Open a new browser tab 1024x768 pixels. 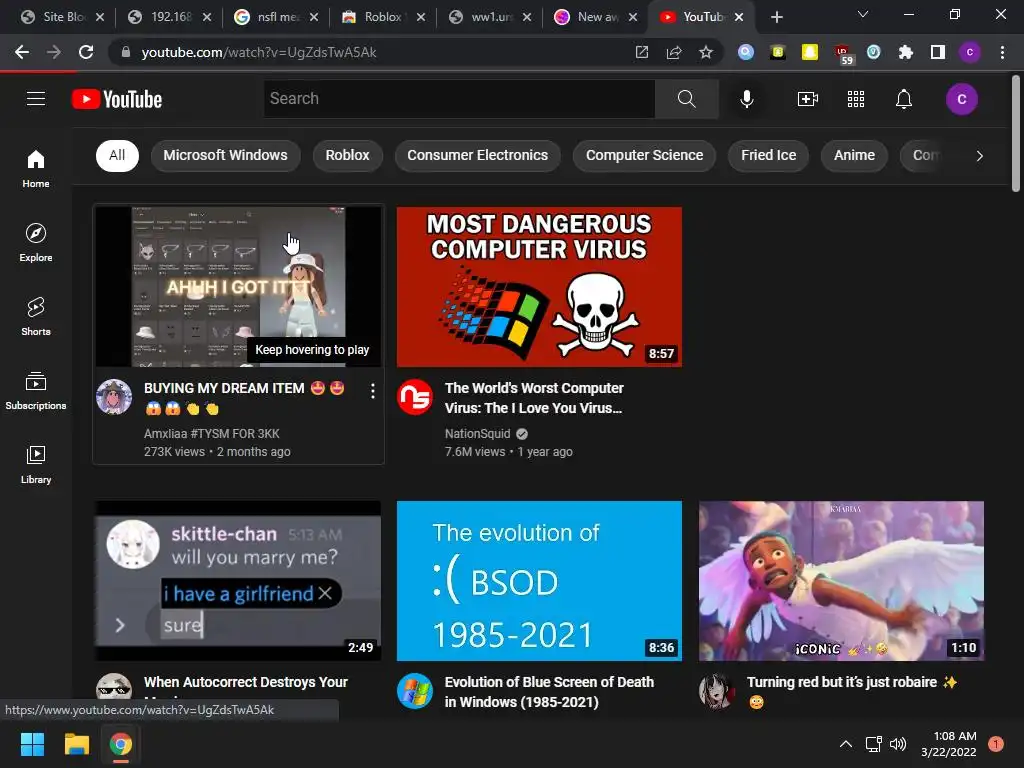click(776, 17)
